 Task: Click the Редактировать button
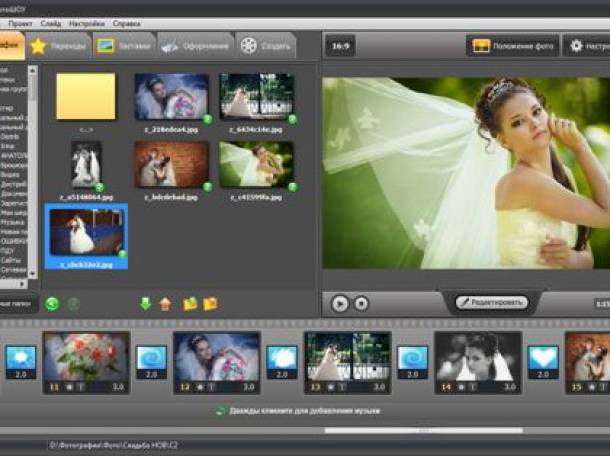click(492, 302)
